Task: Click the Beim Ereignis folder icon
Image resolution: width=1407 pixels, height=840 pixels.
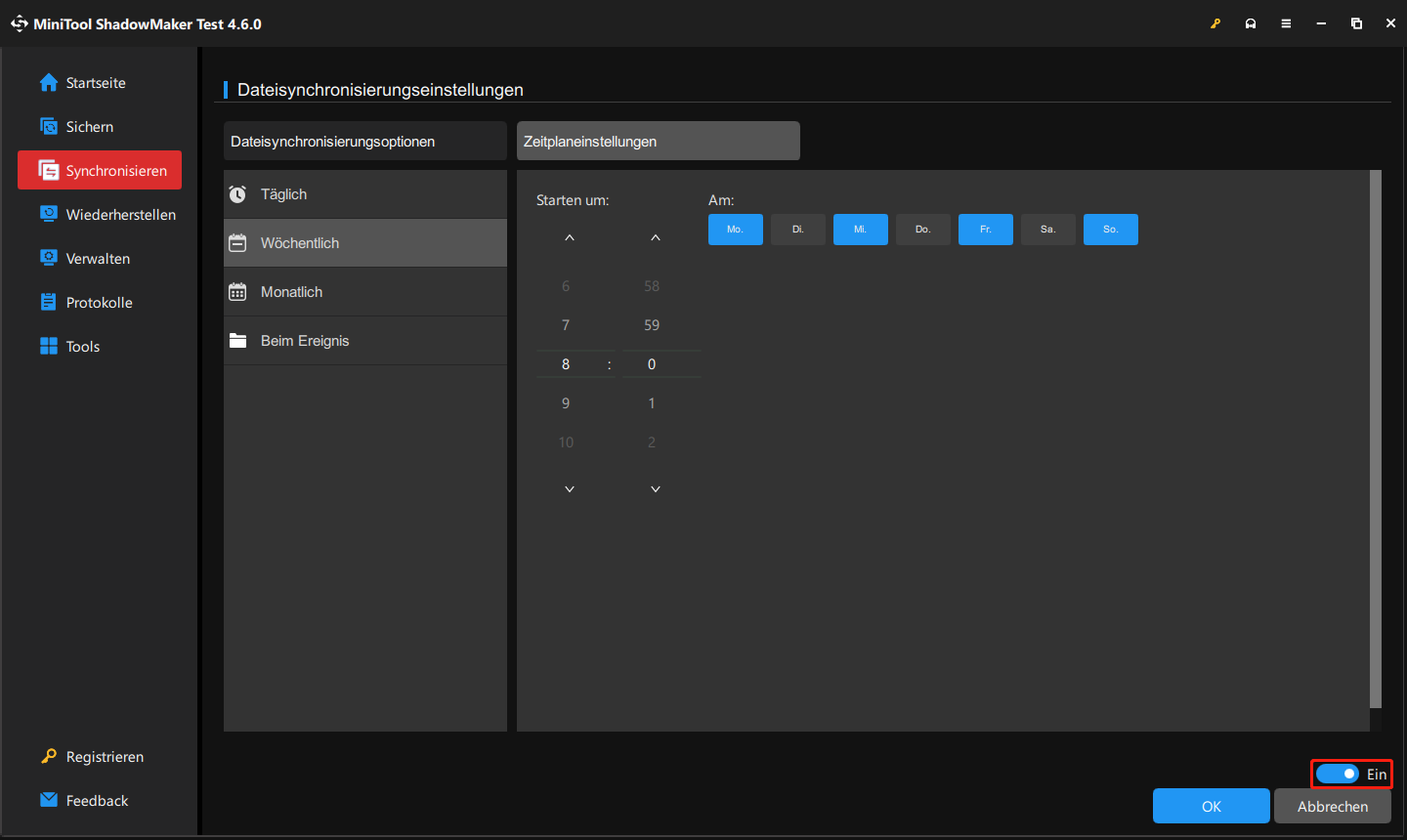Action: 237,341
